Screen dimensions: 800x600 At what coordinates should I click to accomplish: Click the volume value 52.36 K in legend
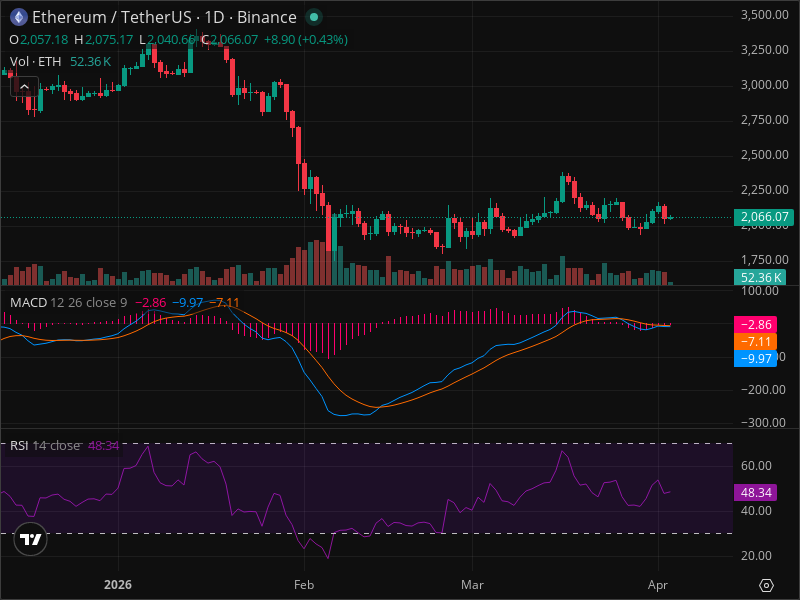tap(90, 62)
